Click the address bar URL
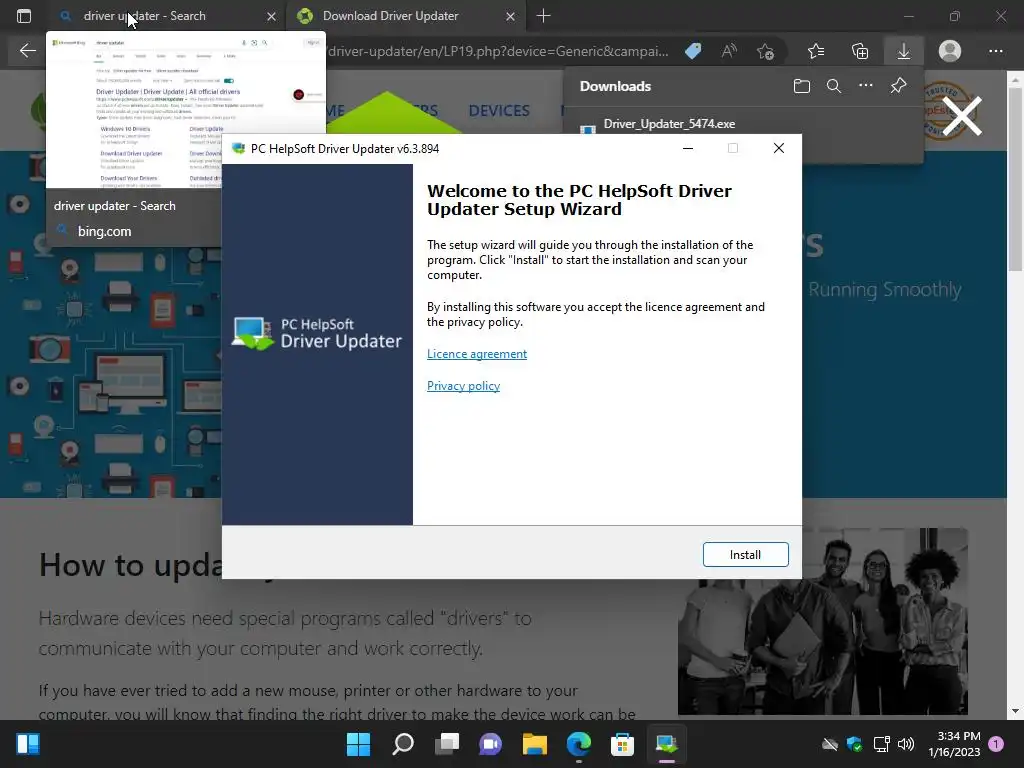 pos(498,51)
